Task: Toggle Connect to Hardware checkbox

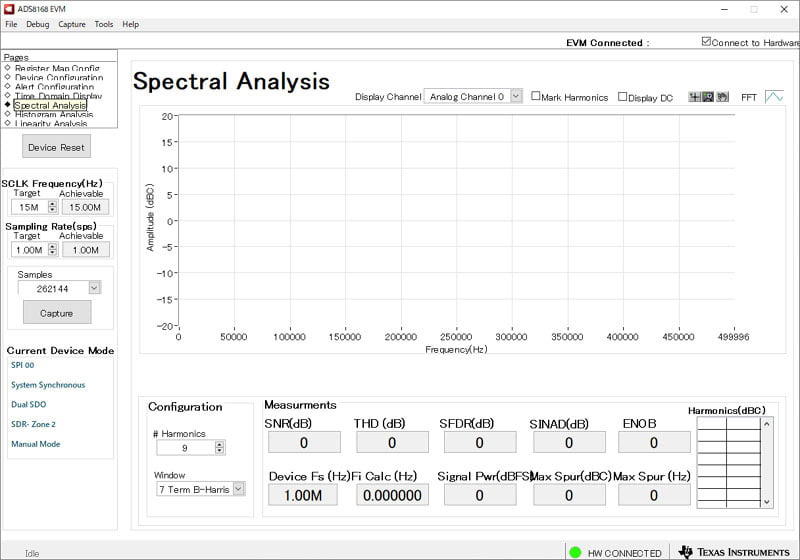Action: (706, 41)
